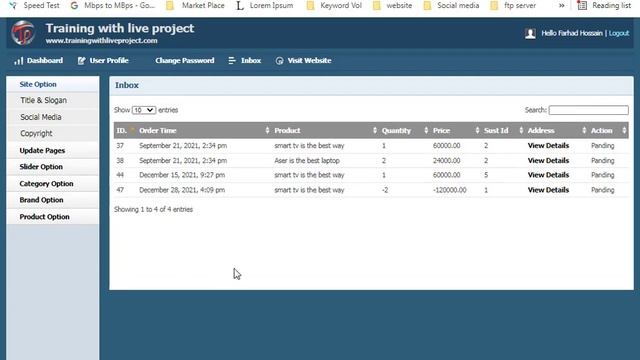Sort table by Order Time column
The width and height of the screenshot is (640, 360).
204,131
